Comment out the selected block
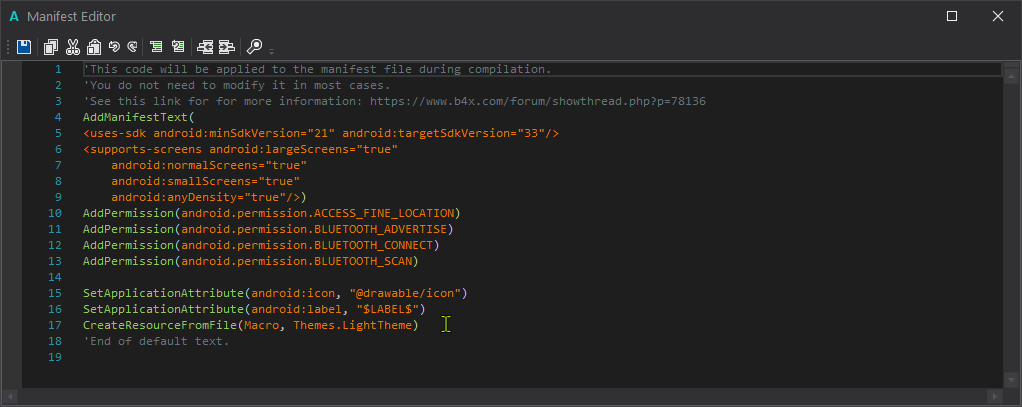This screenshot has height=407, width=1022. [x=156, y=46]
